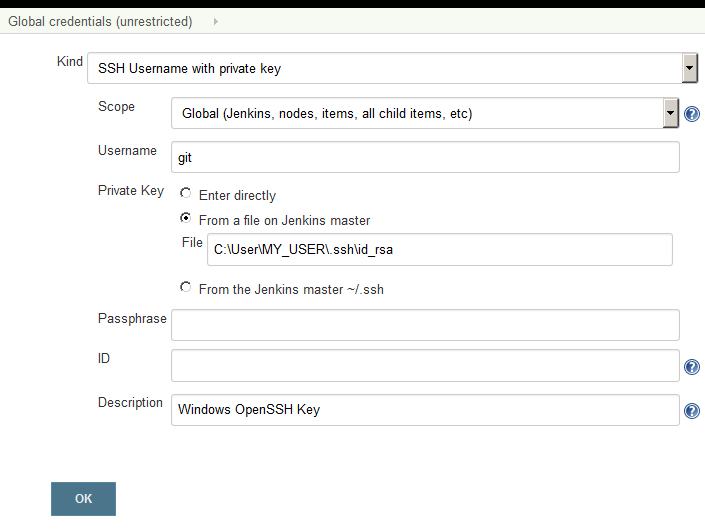
Task: Expand the Global credentials breadcrumb arrow
Action: coord(216,21)
